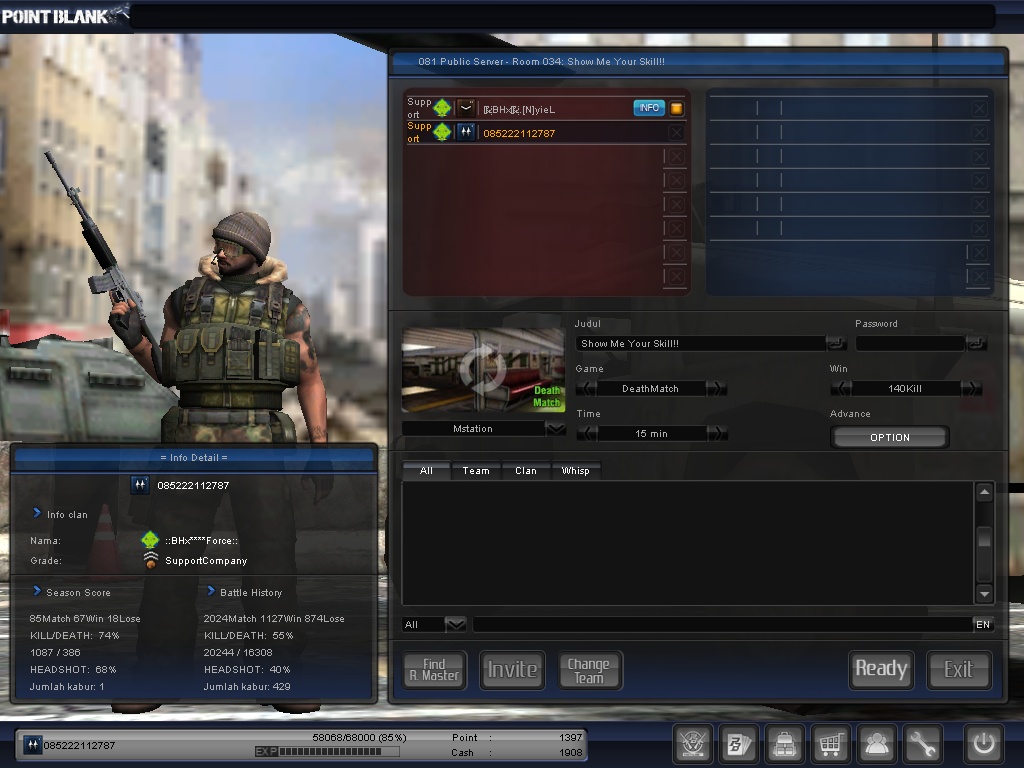Image resolution: width=1024 pixels, height=768 pixels.
Task: Open the Clan chat tab
Action: pyautogui.click(x=526, y=470)
